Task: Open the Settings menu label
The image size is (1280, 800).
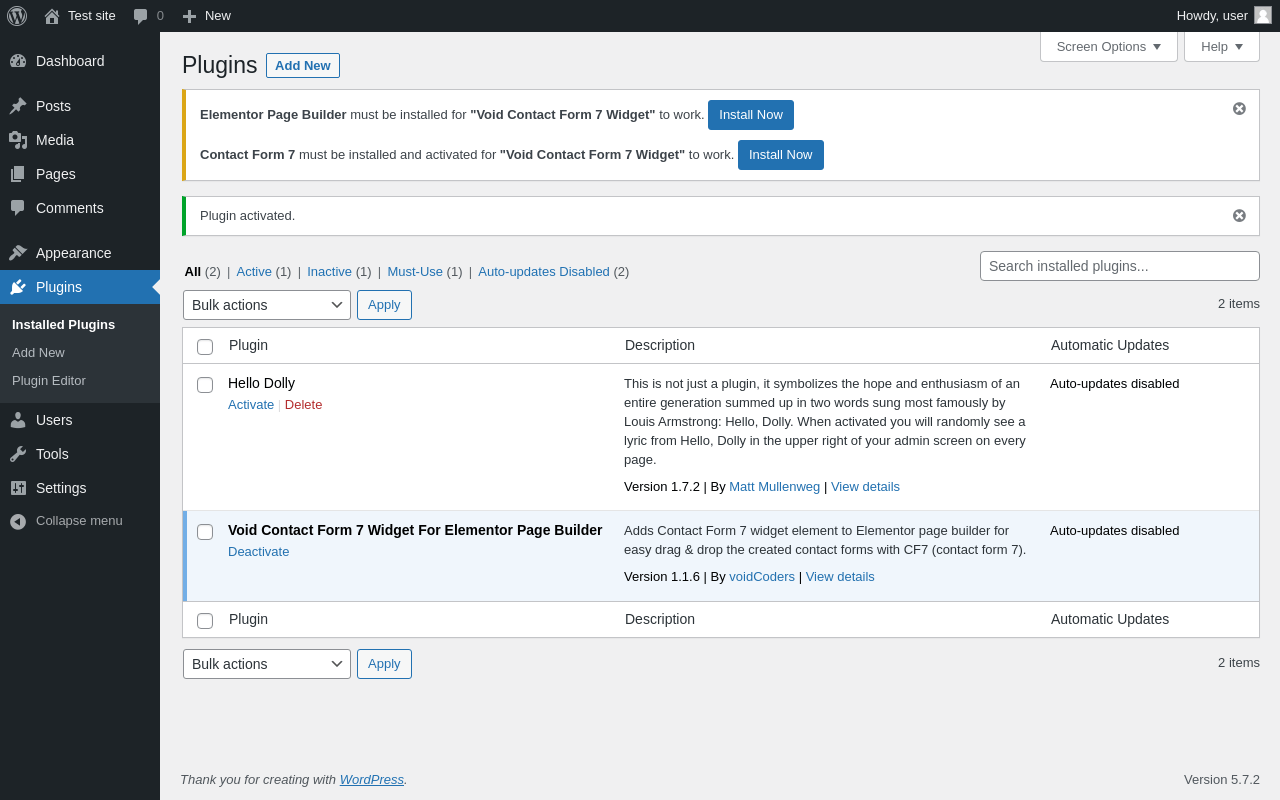Action: (x=61, y=488)
